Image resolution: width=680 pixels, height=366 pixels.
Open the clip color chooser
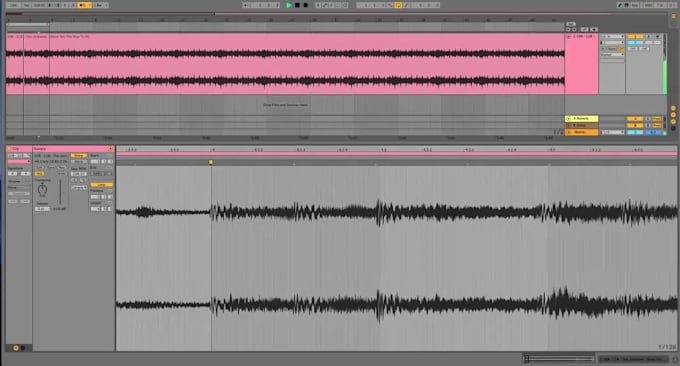[x=19, y=161]
